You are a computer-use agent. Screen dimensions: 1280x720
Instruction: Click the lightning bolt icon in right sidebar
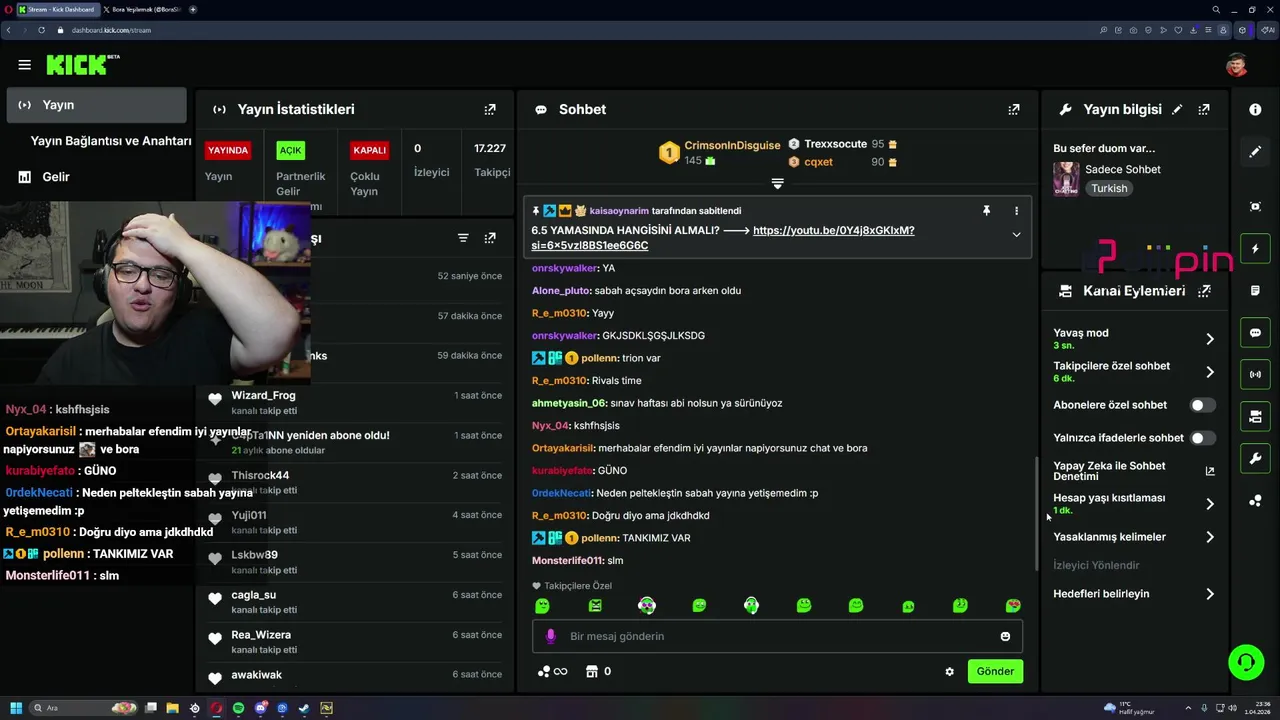[1255, 248]
